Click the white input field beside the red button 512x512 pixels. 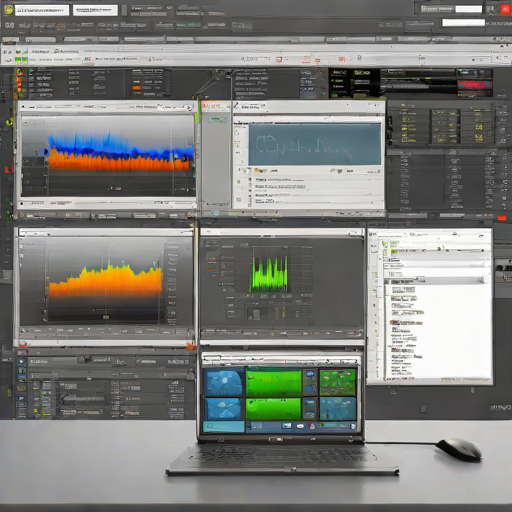coord(468,9)
